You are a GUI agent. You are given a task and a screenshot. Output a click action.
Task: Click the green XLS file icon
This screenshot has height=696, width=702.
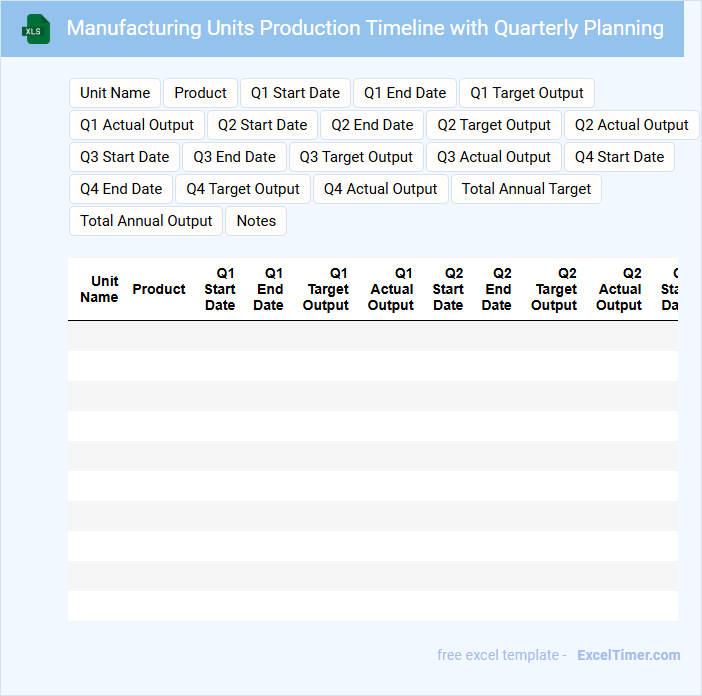coord(36,29)
